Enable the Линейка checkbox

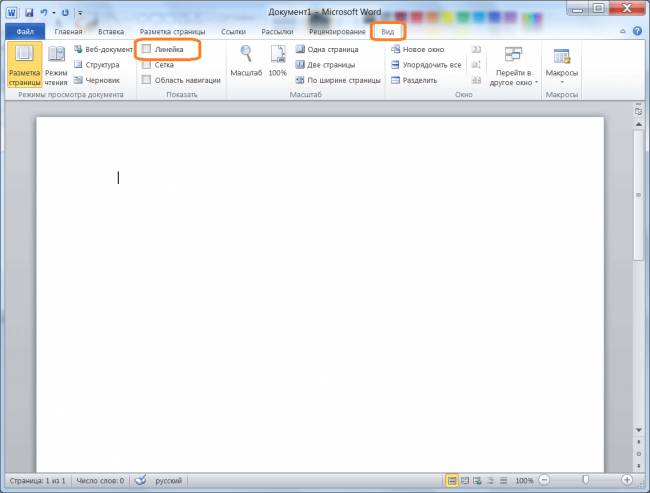pos(146,49)
